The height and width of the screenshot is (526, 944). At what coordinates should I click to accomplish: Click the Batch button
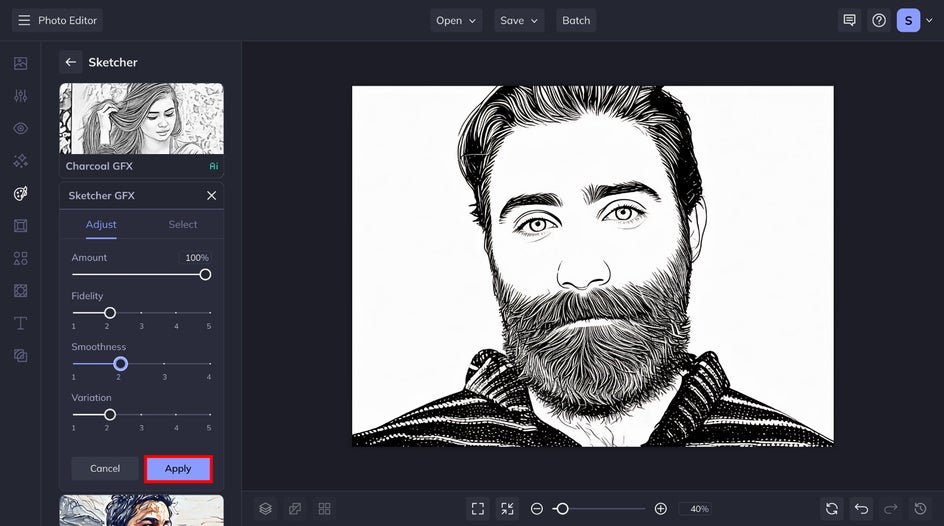click(x=576, y=20)
